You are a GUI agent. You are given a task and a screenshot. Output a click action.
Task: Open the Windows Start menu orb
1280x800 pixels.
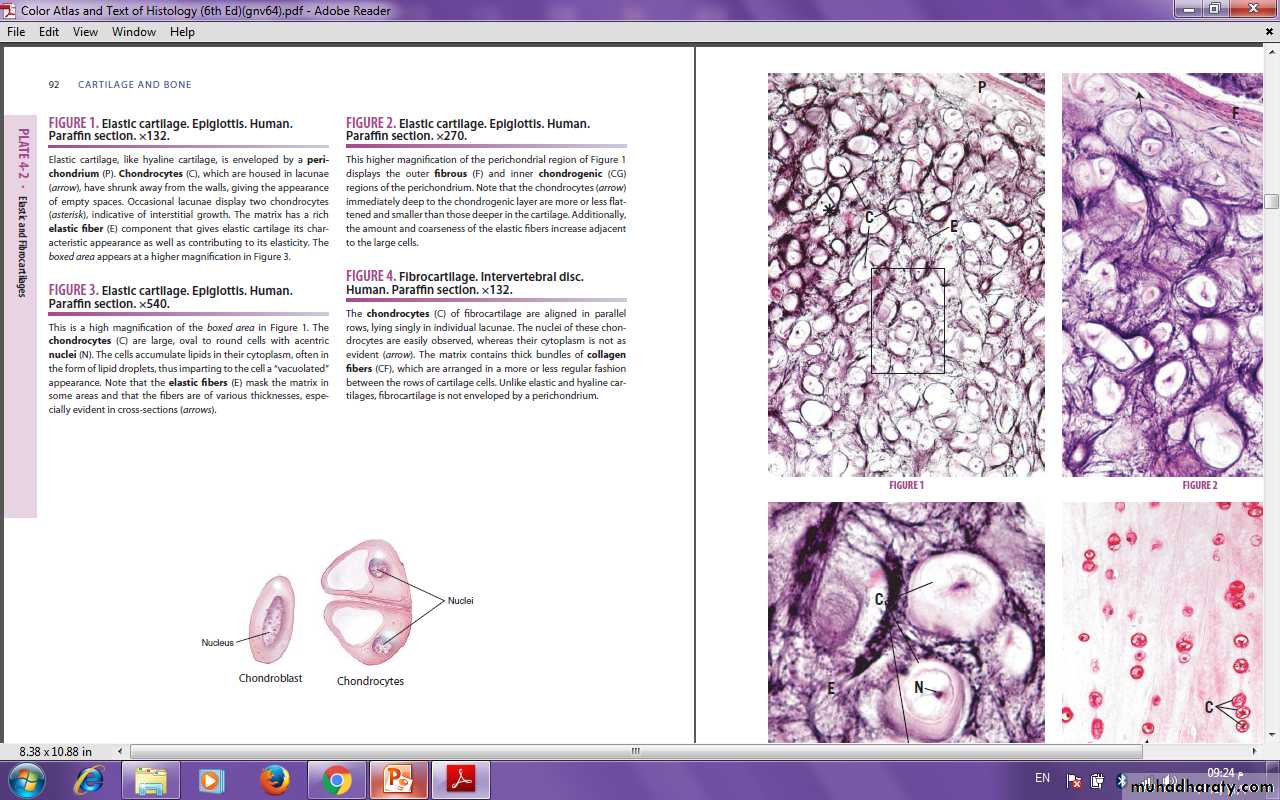pyautogui.click(x=25, y=780)
